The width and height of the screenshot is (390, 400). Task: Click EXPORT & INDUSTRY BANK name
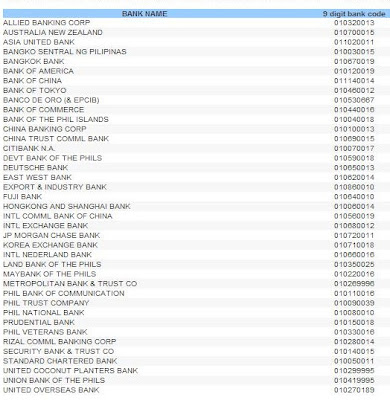pyautogui.click(x=55, y=187)
